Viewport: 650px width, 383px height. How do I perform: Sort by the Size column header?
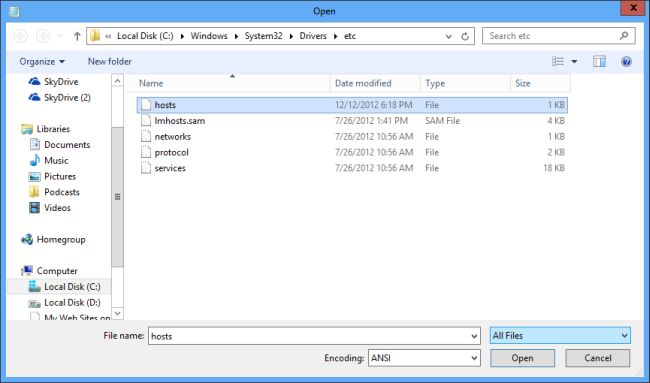[x=541, y=83]
